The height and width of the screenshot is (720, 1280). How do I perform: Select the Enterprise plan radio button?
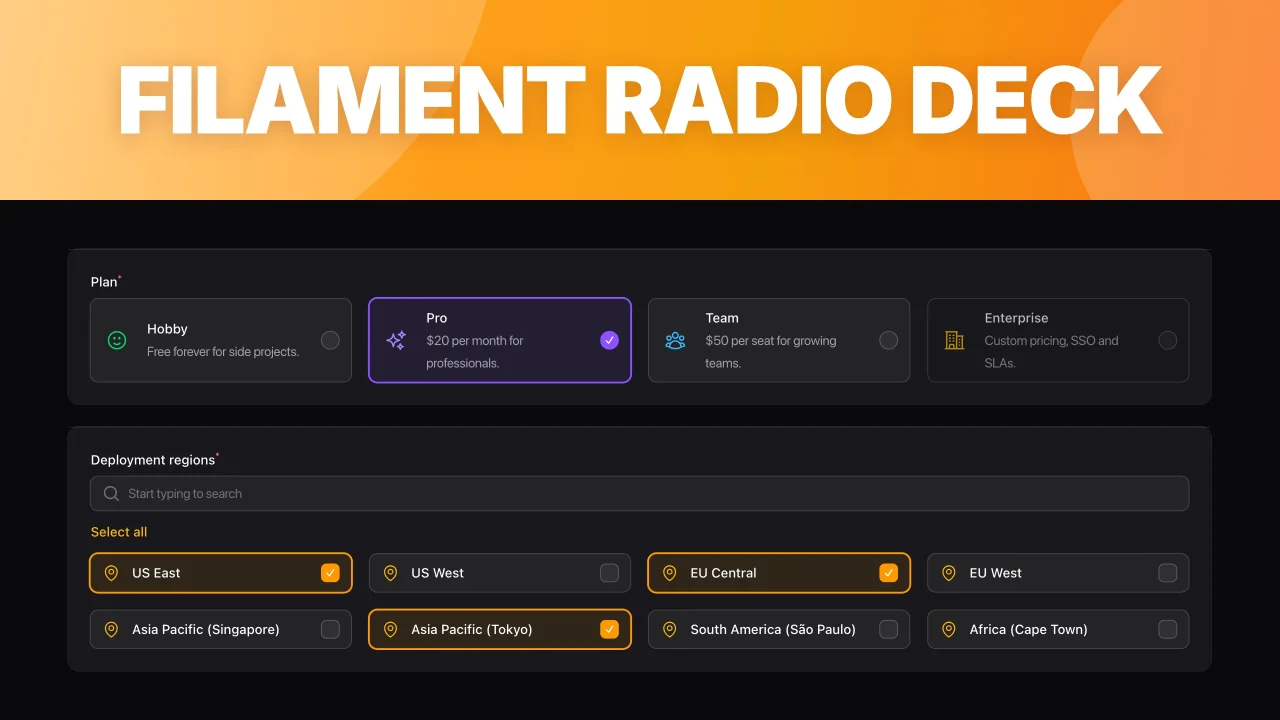pos(1167,340)
